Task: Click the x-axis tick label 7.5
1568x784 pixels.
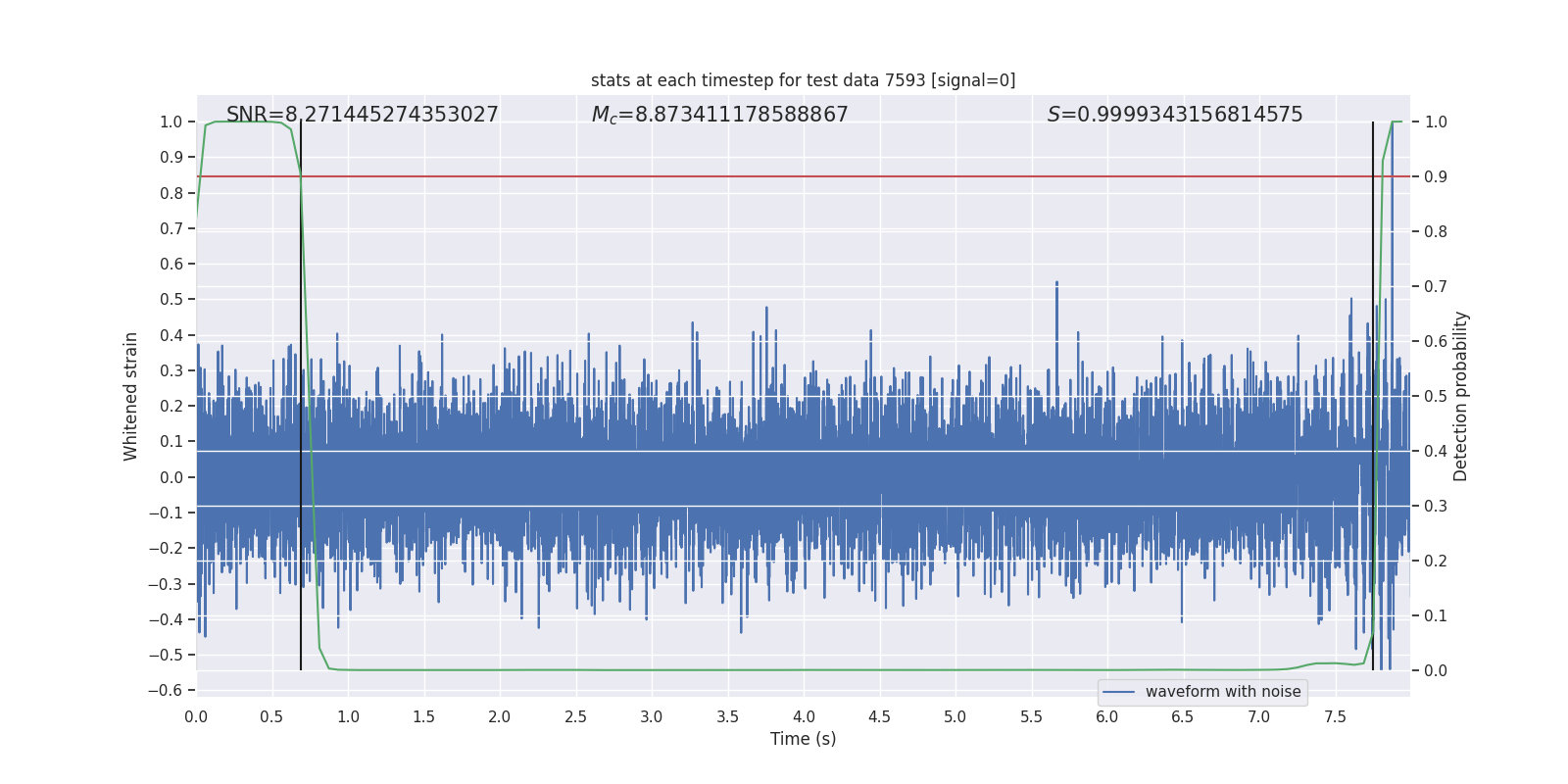Action: (1335, 717)
